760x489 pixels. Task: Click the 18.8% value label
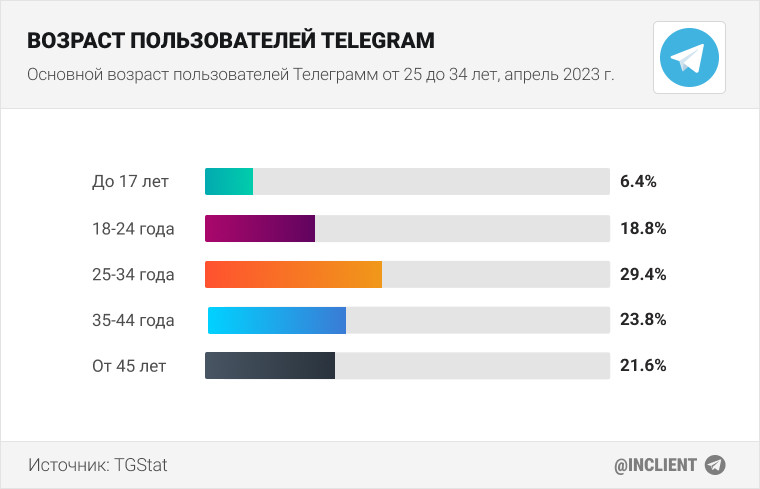tap(643, 228)
